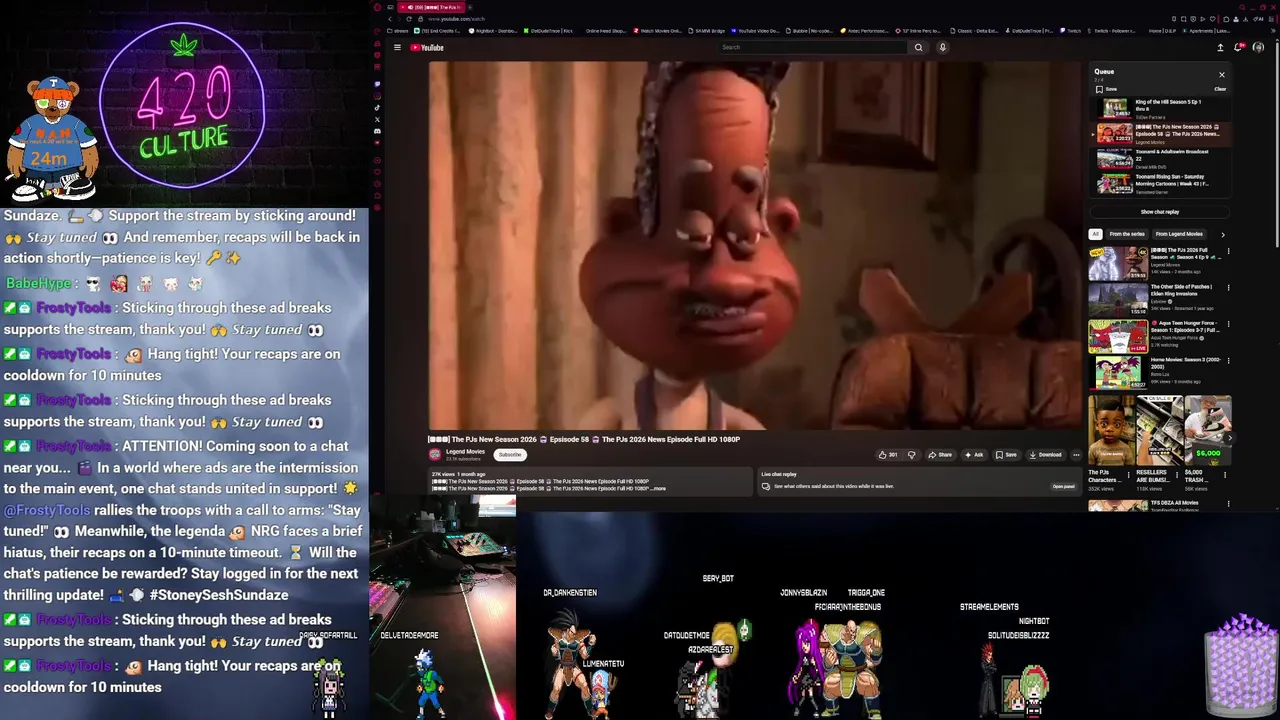Open the Legend Movies channel name link

[465, 452]
